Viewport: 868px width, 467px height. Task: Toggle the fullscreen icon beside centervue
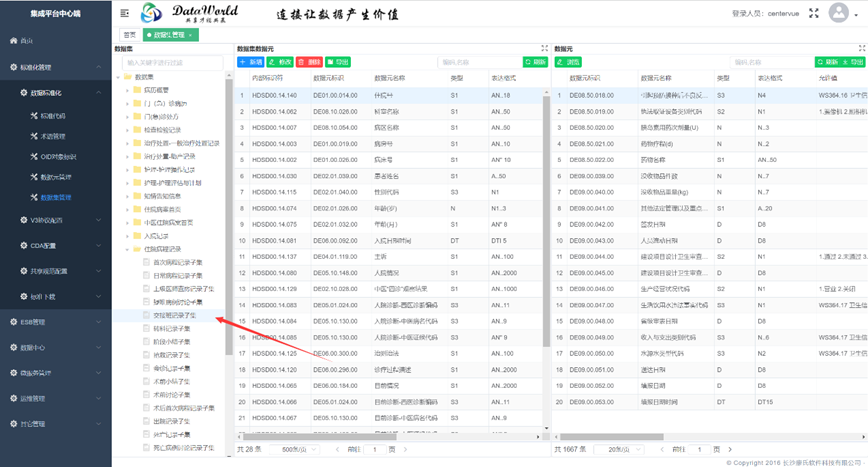pos(814,13)
